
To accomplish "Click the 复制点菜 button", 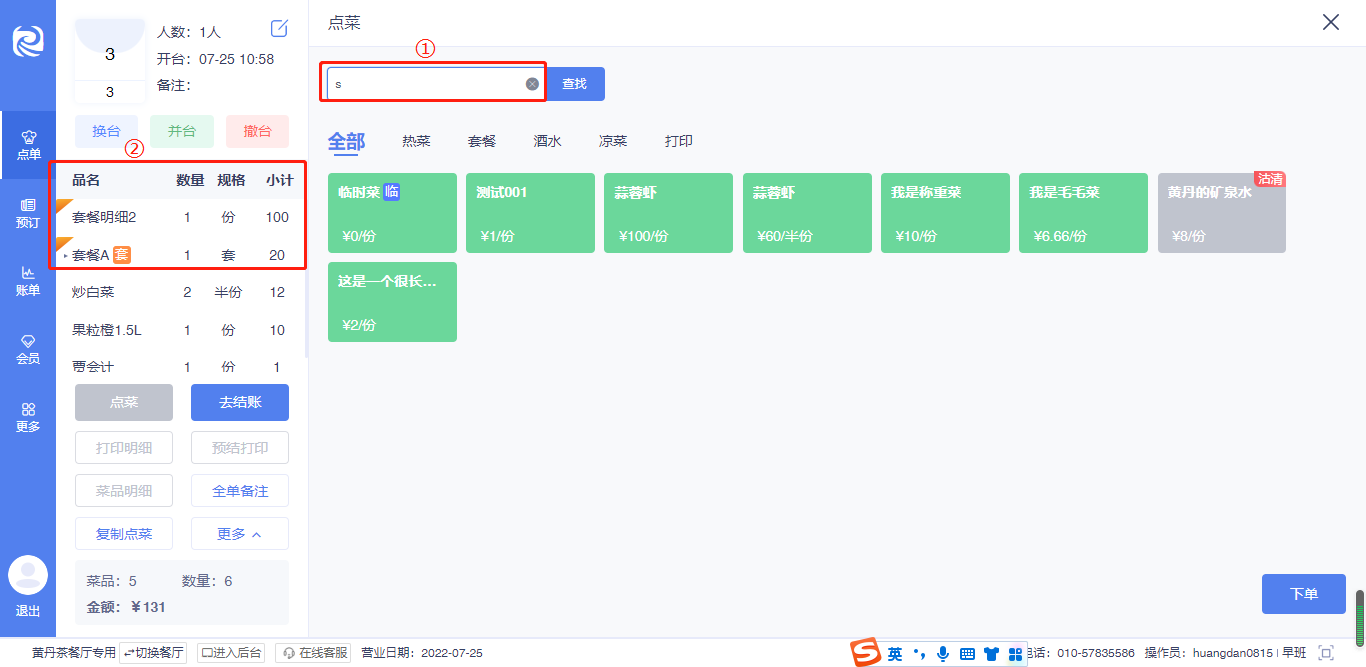I will (x=124, y=534).
